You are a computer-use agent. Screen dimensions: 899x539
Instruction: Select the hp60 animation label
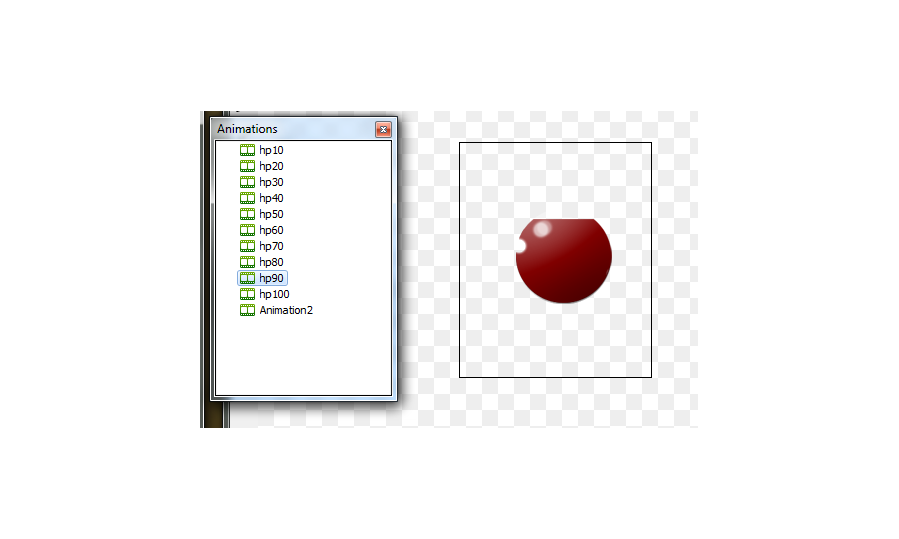pos(271,231)
